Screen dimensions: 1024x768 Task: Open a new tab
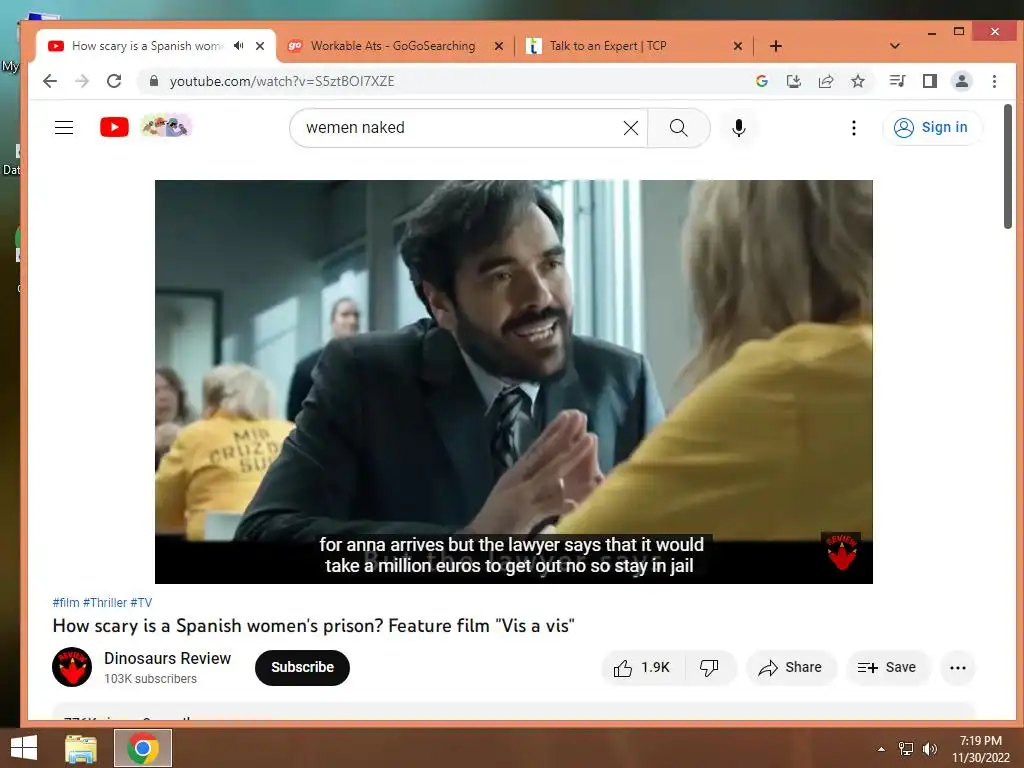[x=775, y=46]
